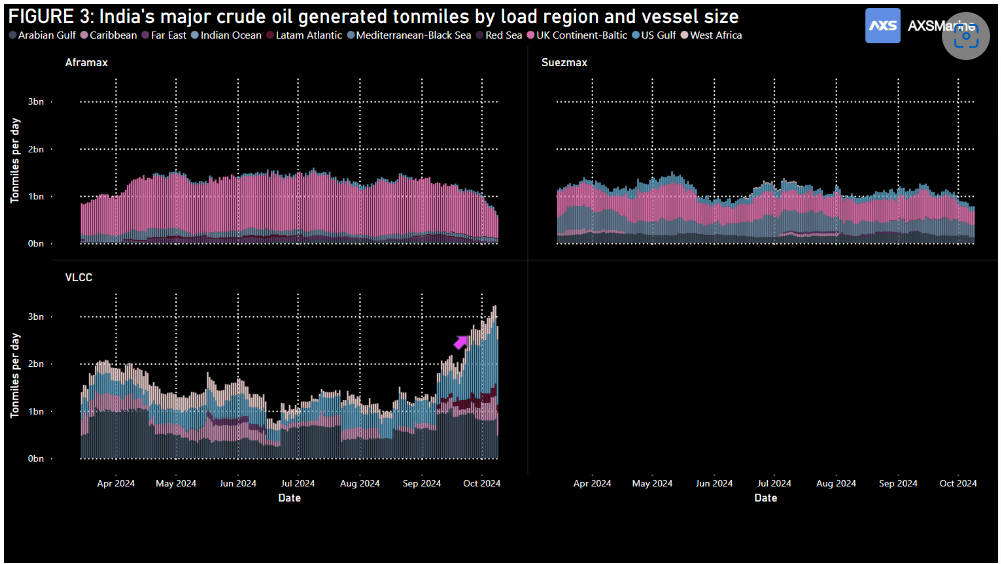The height and width of the screenshot is (564, 1001).
Task: Click the 2bn tick on Aframax axis
Action: click(x=36, y=149)
